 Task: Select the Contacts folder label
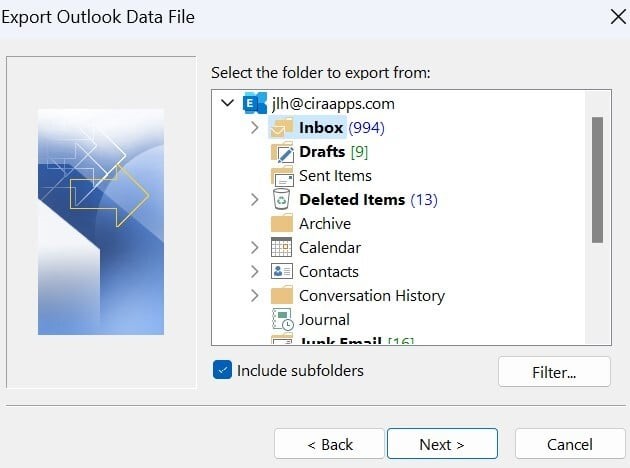(329, 272)
